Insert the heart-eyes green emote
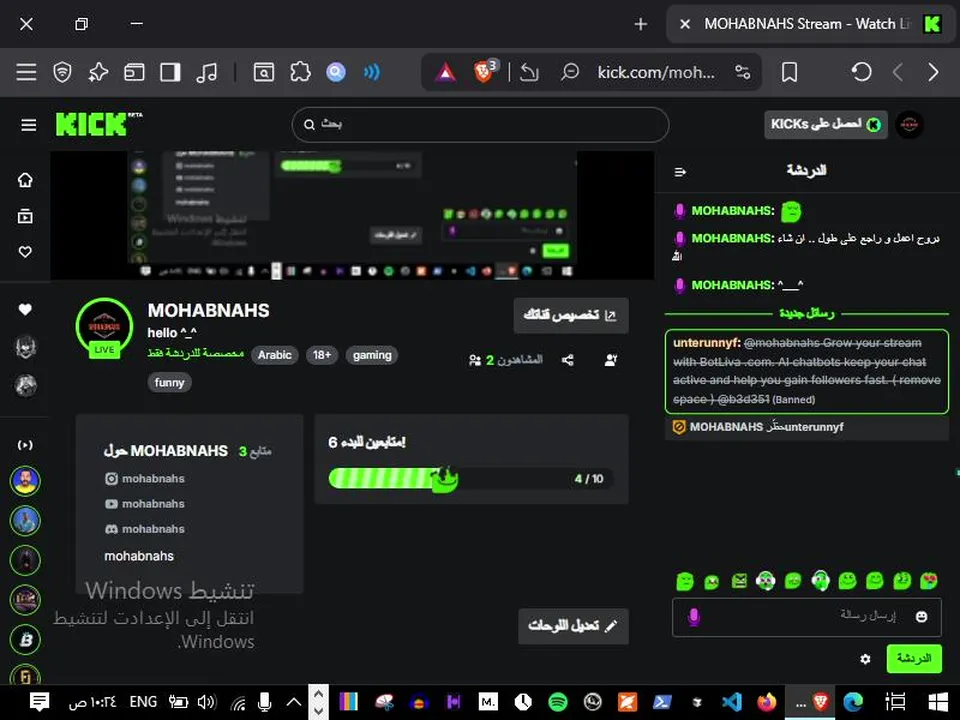Image resolution: width=960 pixels, height=720 pixels. (929, 580)
